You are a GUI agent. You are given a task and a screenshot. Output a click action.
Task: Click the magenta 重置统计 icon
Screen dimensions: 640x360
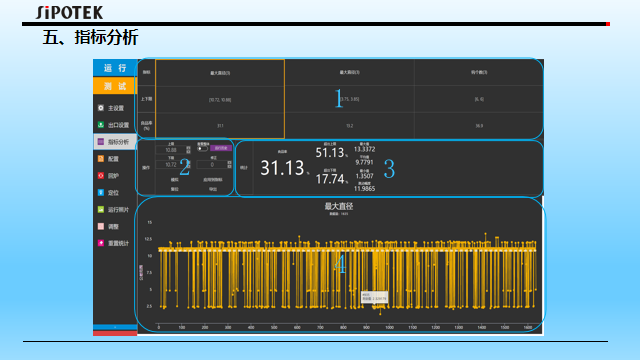pos(101,243)
